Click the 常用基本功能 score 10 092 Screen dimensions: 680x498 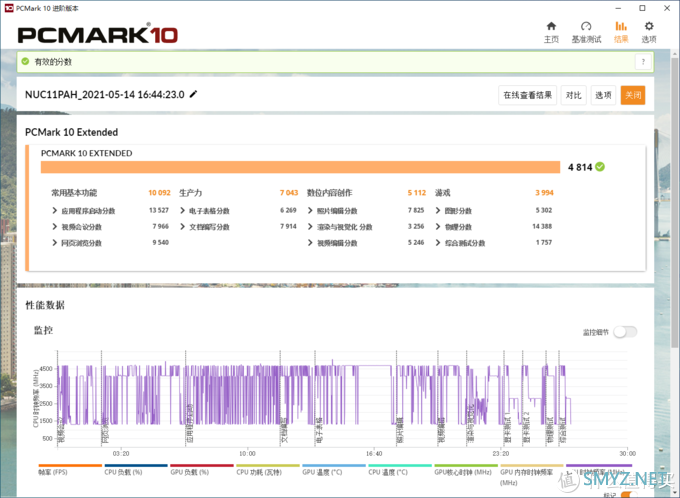coord(159,193)
